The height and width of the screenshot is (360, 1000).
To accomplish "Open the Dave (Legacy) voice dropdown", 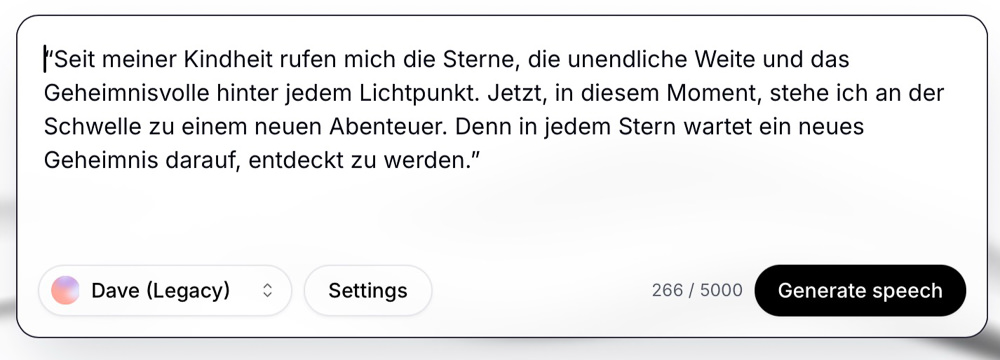I will click(x=165, y=290).
